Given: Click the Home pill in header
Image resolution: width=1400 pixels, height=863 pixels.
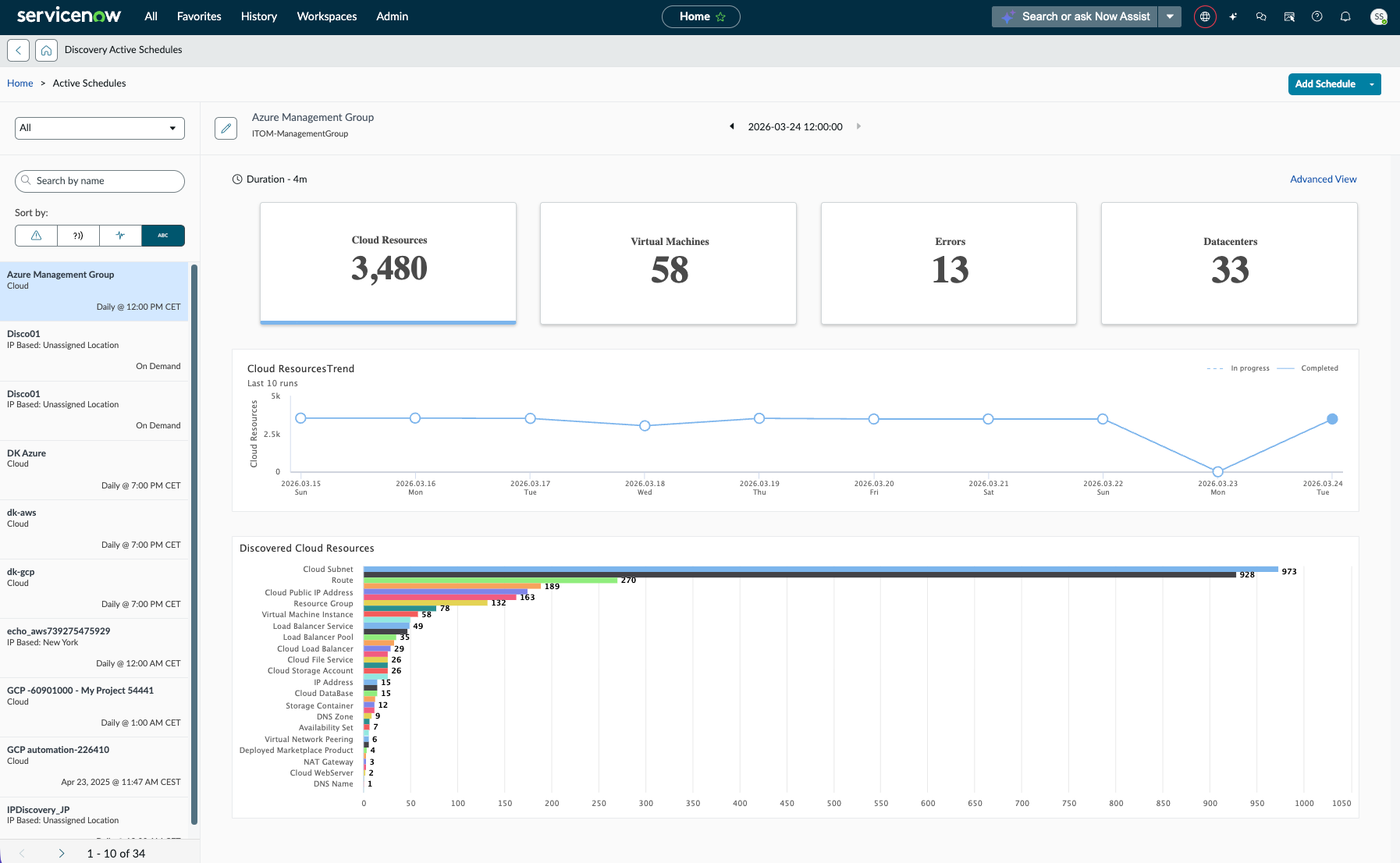Looking at the screenshot, I should coord(701,16).
